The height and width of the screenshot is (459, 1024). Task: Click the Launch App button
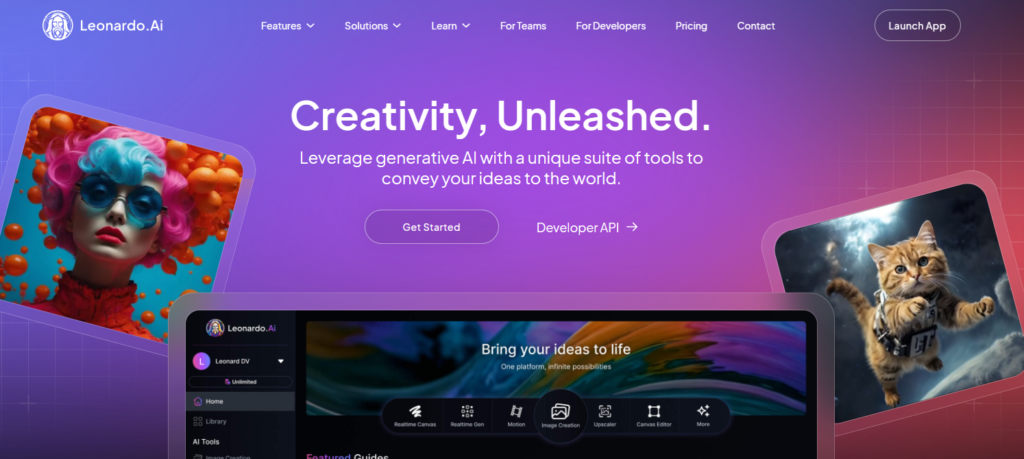pos(917,26)
